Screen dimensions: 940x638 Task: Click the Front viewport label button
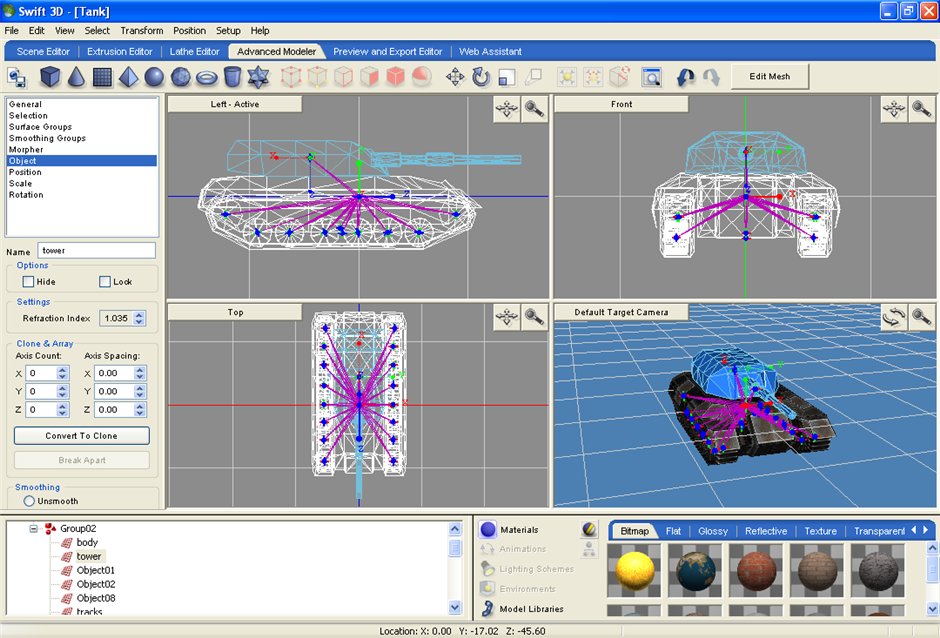pyautogui.click(x=622, y=104)
